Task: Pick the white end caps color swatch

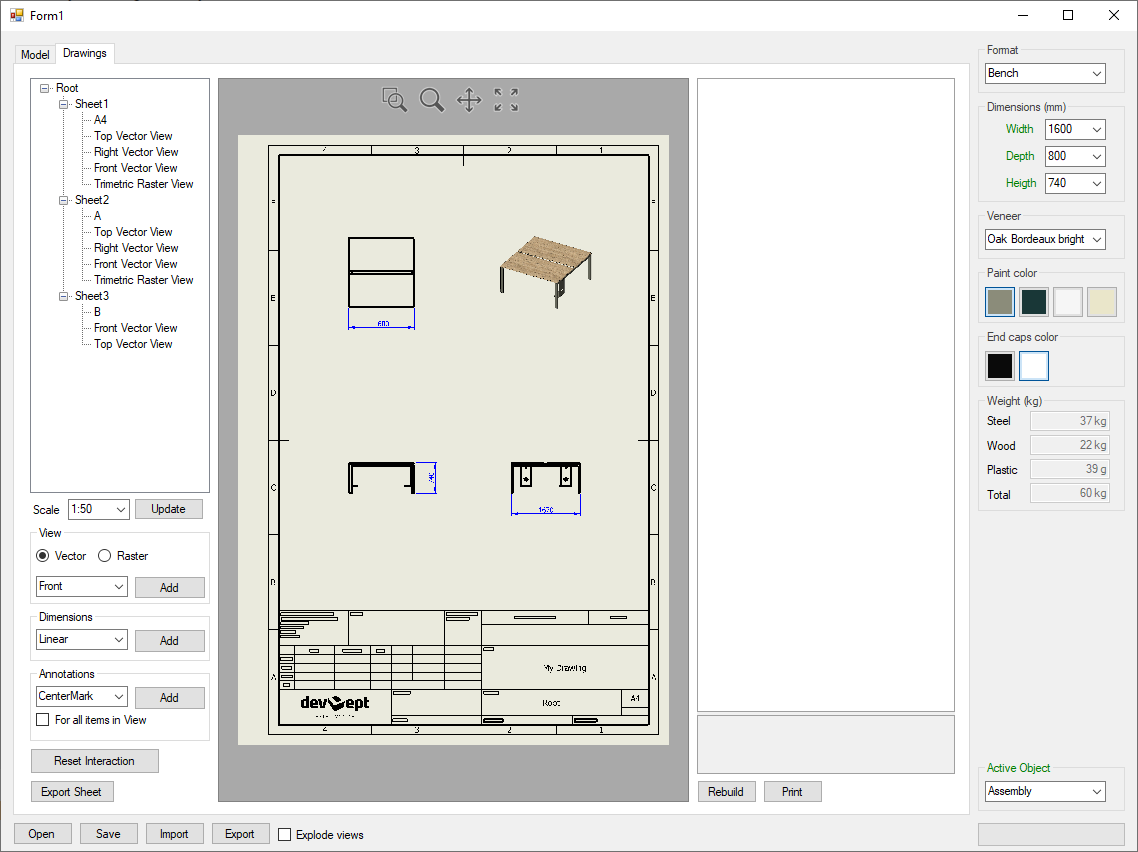Action: [x=1033, y=366]
